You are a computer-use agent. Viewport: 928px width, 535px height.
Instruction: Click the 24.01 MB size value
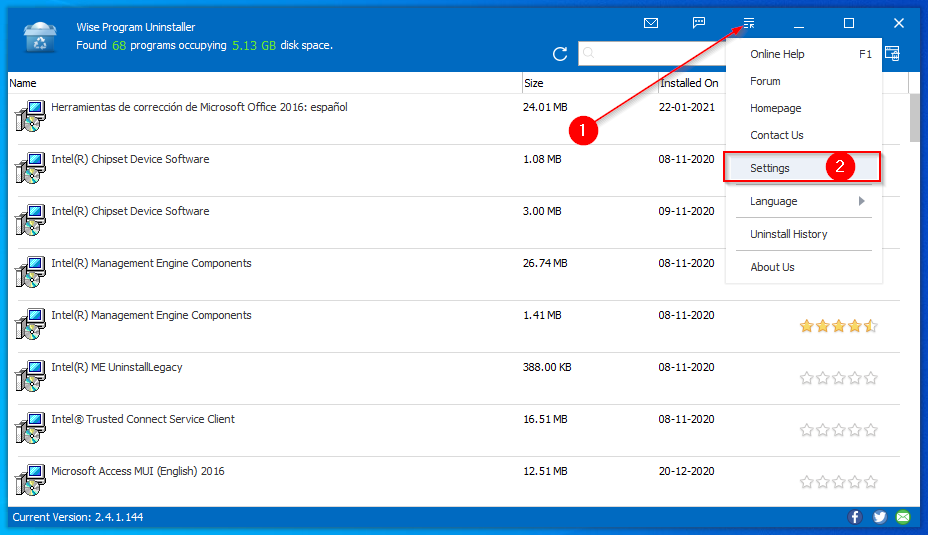click(545, 107)
